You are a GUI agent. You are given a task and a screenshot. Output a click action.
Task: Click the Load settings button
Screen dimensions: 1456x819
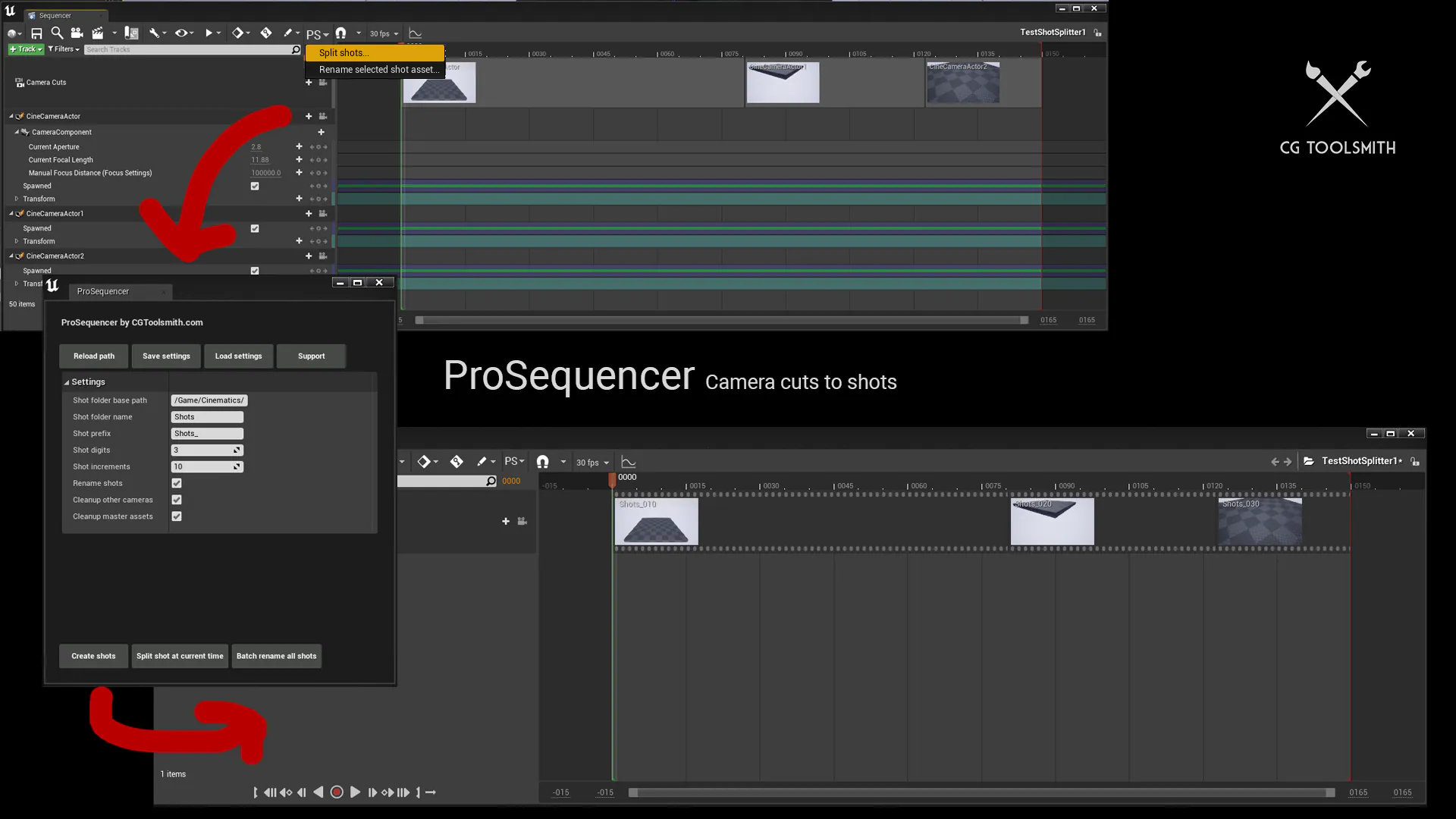238,356
